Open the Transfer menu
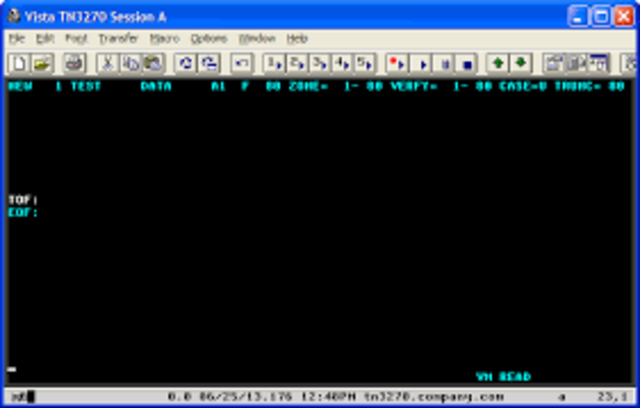The width and height of the screenshot is (640, 408). [x=118, y=39]
